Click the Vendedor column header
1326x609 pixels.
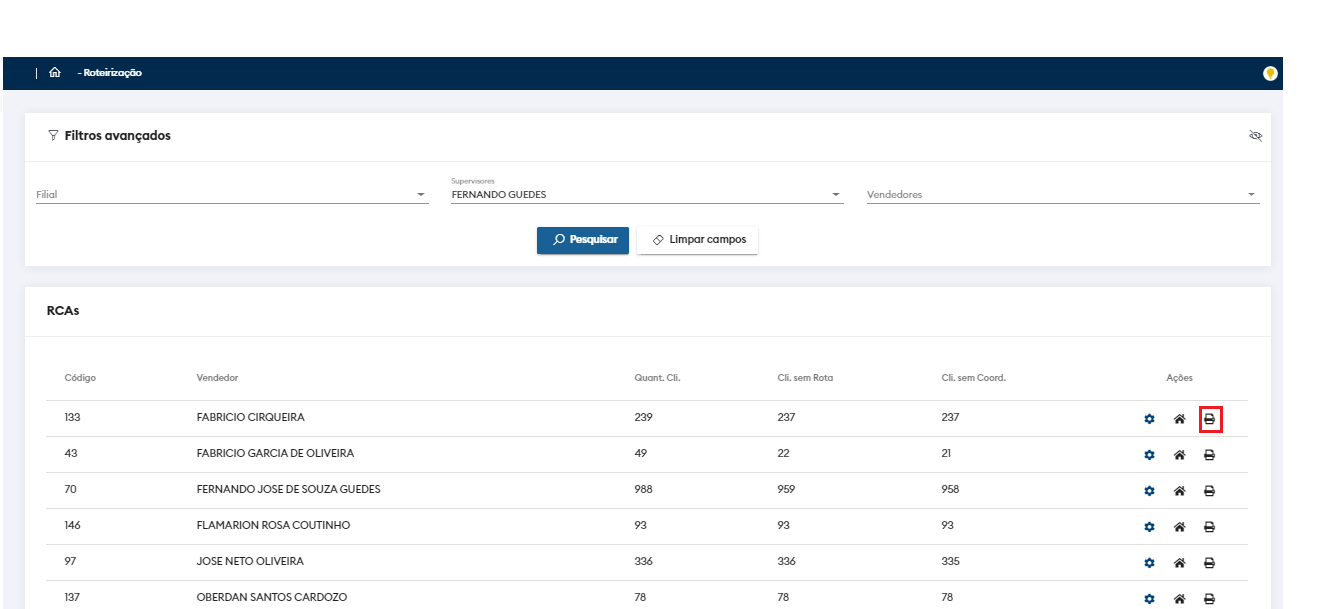pos(217,378)
